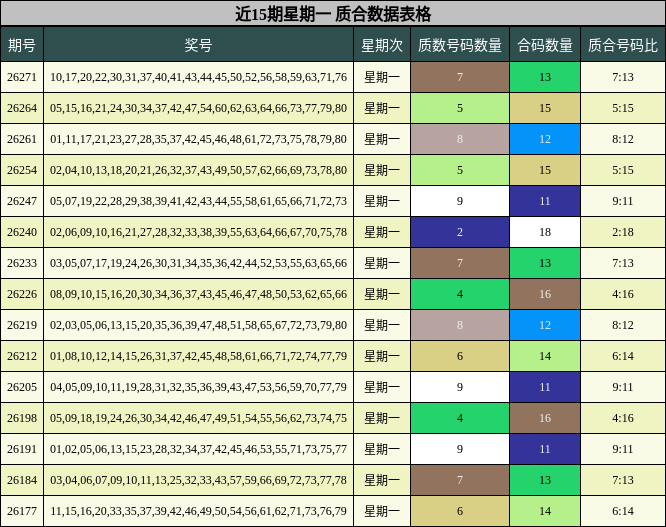This screenshot has height=527, width=666.
Task: Click the 奖号 column header
Action: coord(198,45)
